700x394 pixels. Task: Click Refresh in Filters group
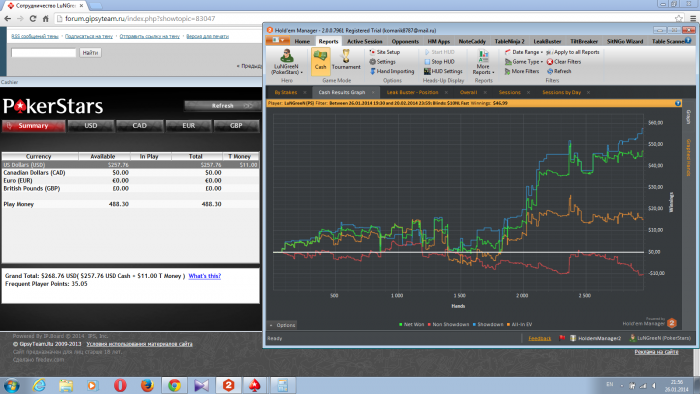559,71
